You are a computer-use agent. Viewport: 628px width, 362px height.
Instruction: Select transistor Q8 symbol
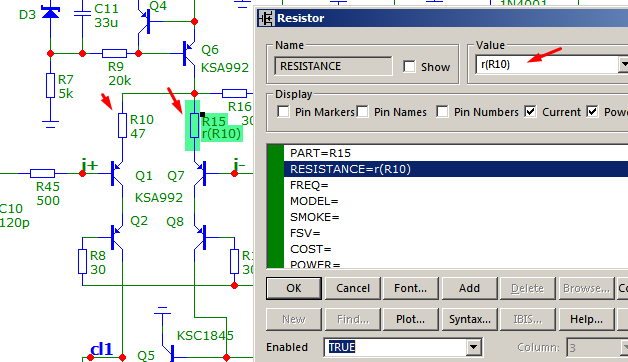201,237
